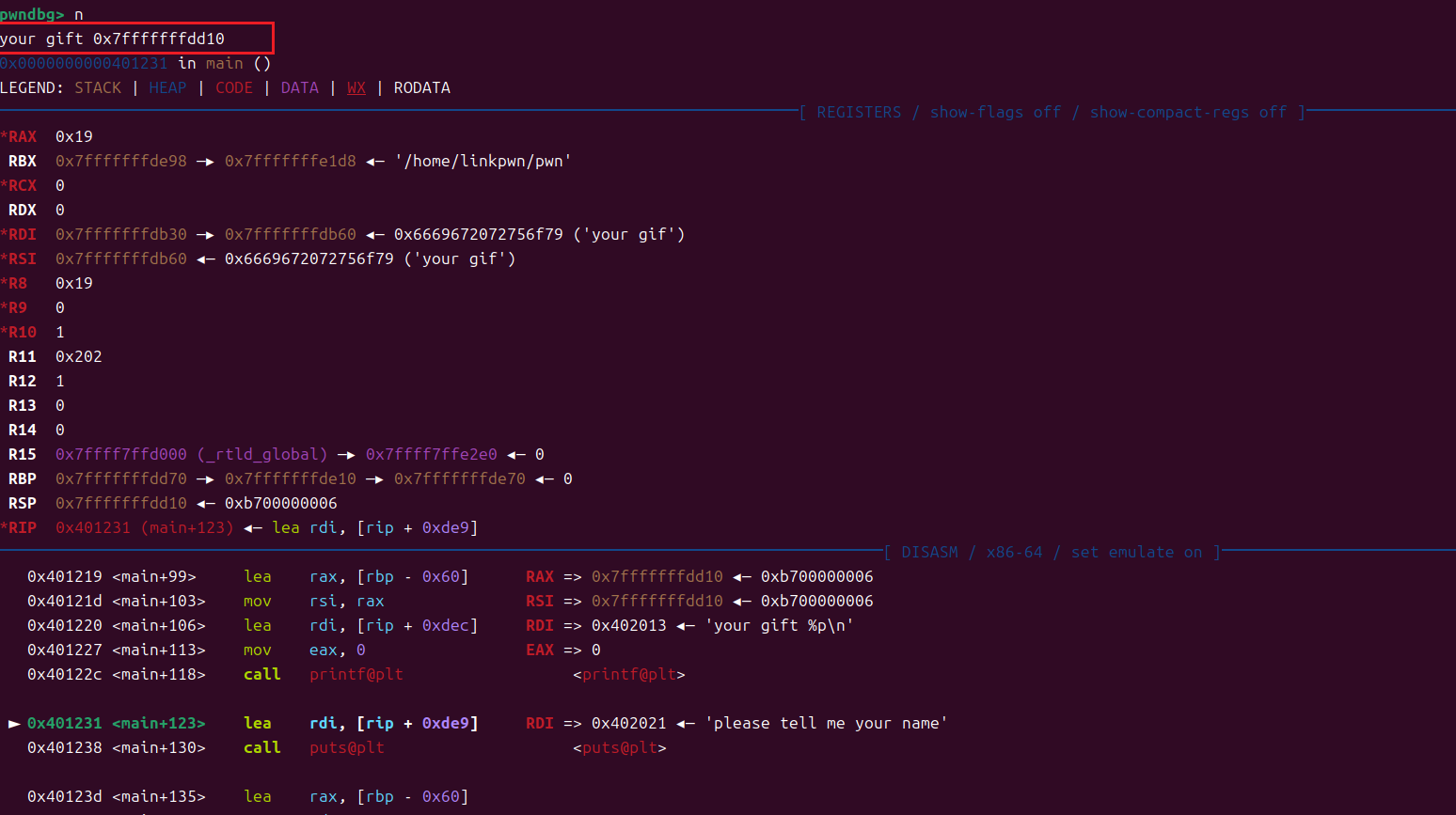Click the 0x401219 address at main+99
This screenshot has height=815, width=1456.
(x=65, y=576)
